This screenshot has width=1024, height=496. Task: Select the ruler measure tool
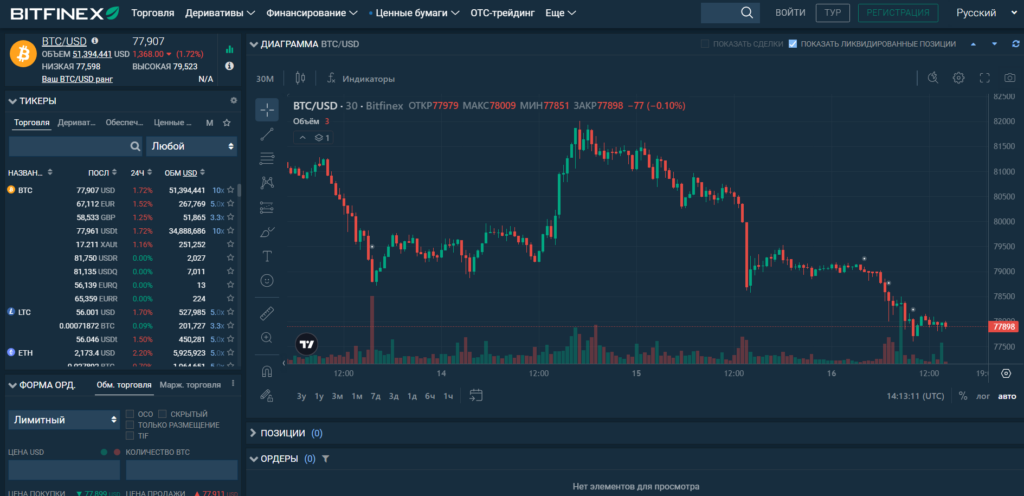click(x=266, y=313)
